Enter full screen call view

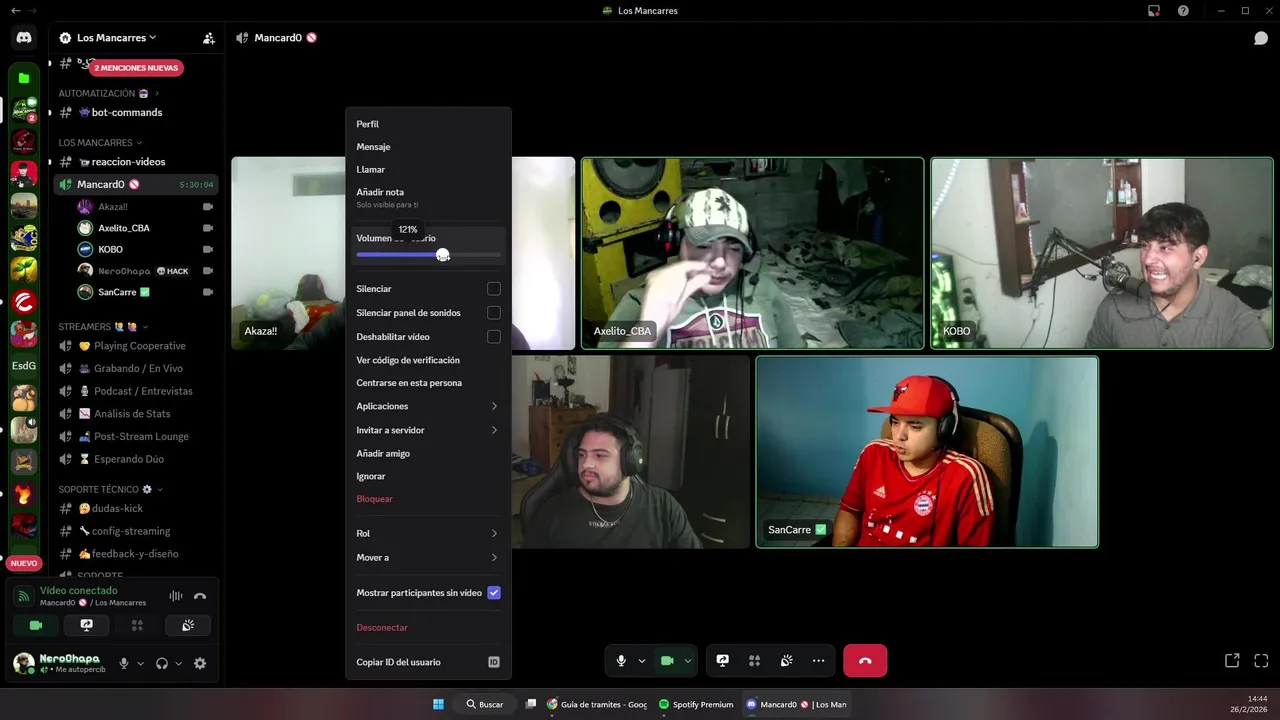[x=1261, y=661]
